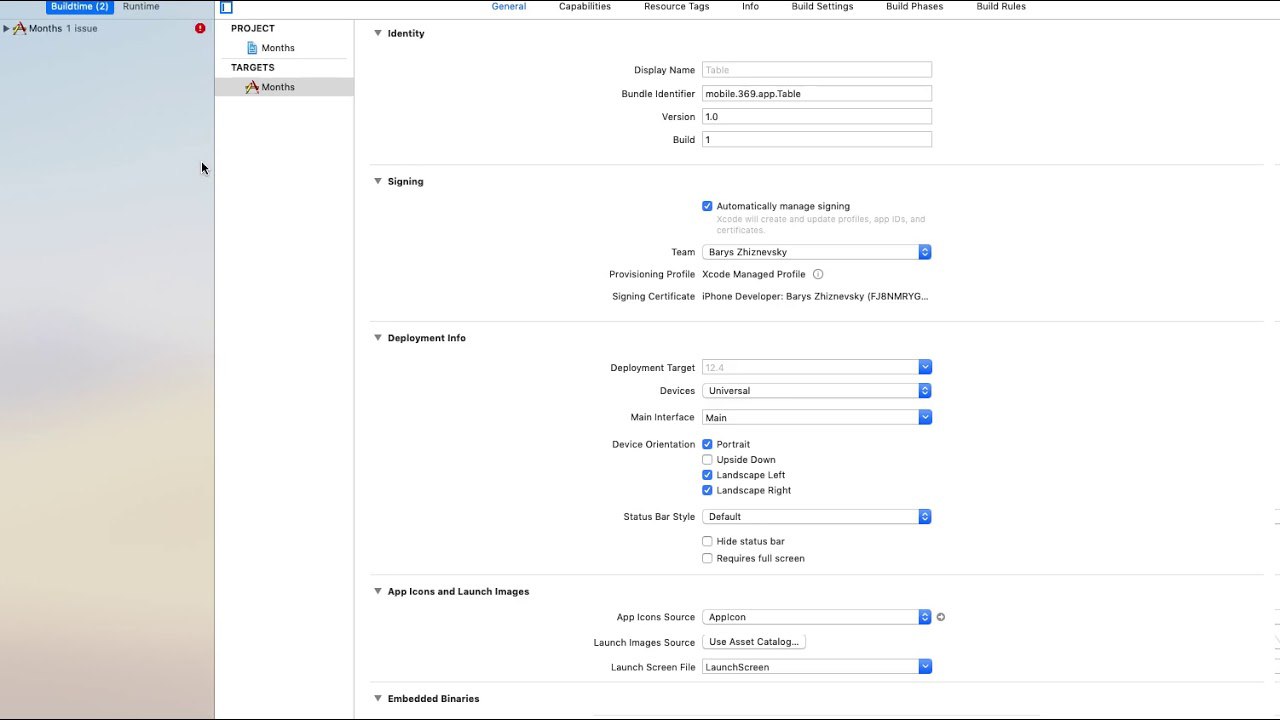The image size is (1280, 720).
Task: Toggle the targets list sidebar icon
Action: tap(226, 7)
